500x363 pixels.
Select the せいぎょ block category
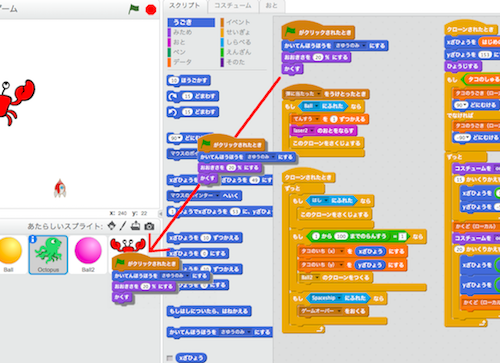(x=238, y=32)
